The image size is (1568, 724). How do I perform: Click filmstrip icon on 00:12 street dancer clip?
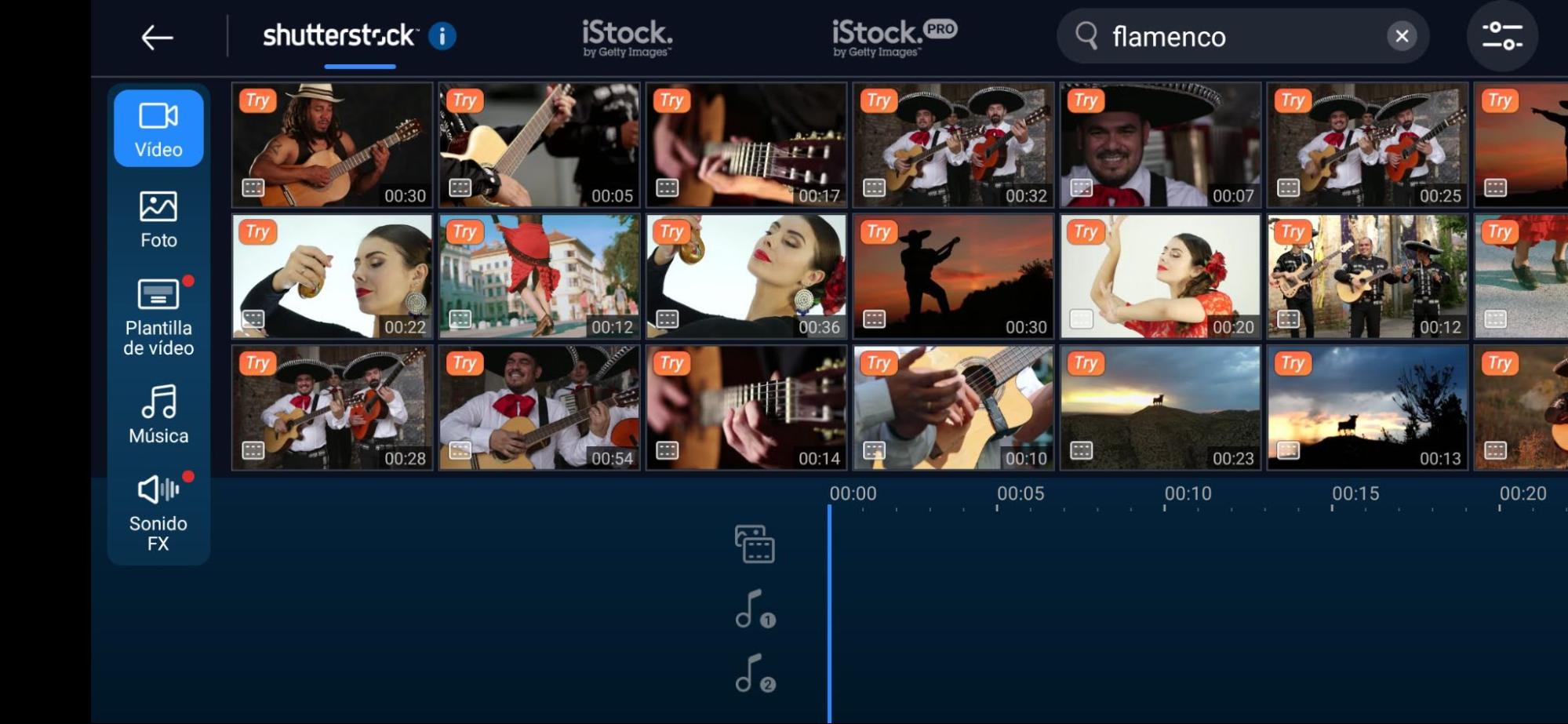[x=460, y=318]
